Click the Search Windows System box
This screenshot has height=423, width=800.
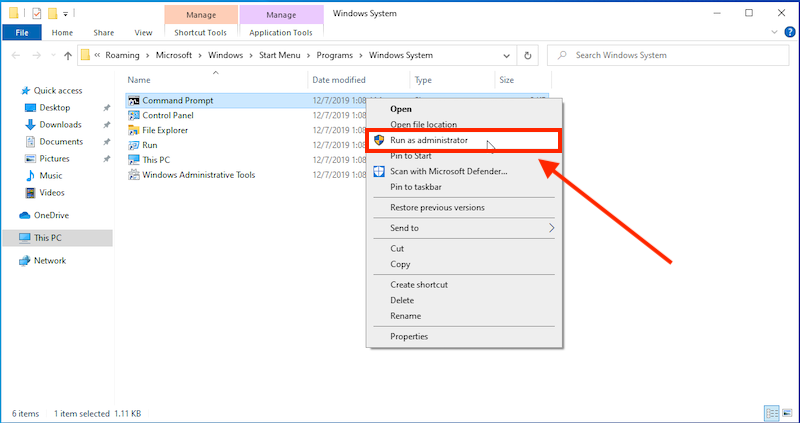pyautogui.click(x=668, y=56)
